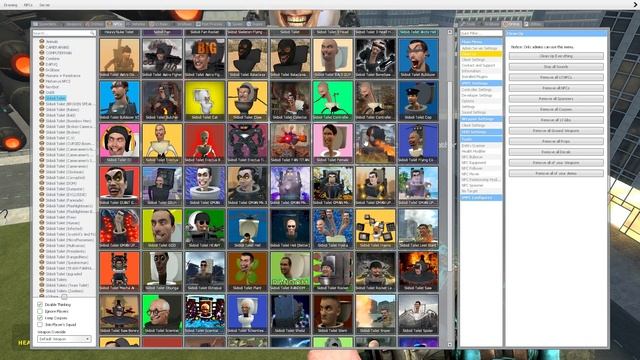Collapse the Main Menu section header
This screenshot has height=360, width=640.
click(x=481, y=42)
